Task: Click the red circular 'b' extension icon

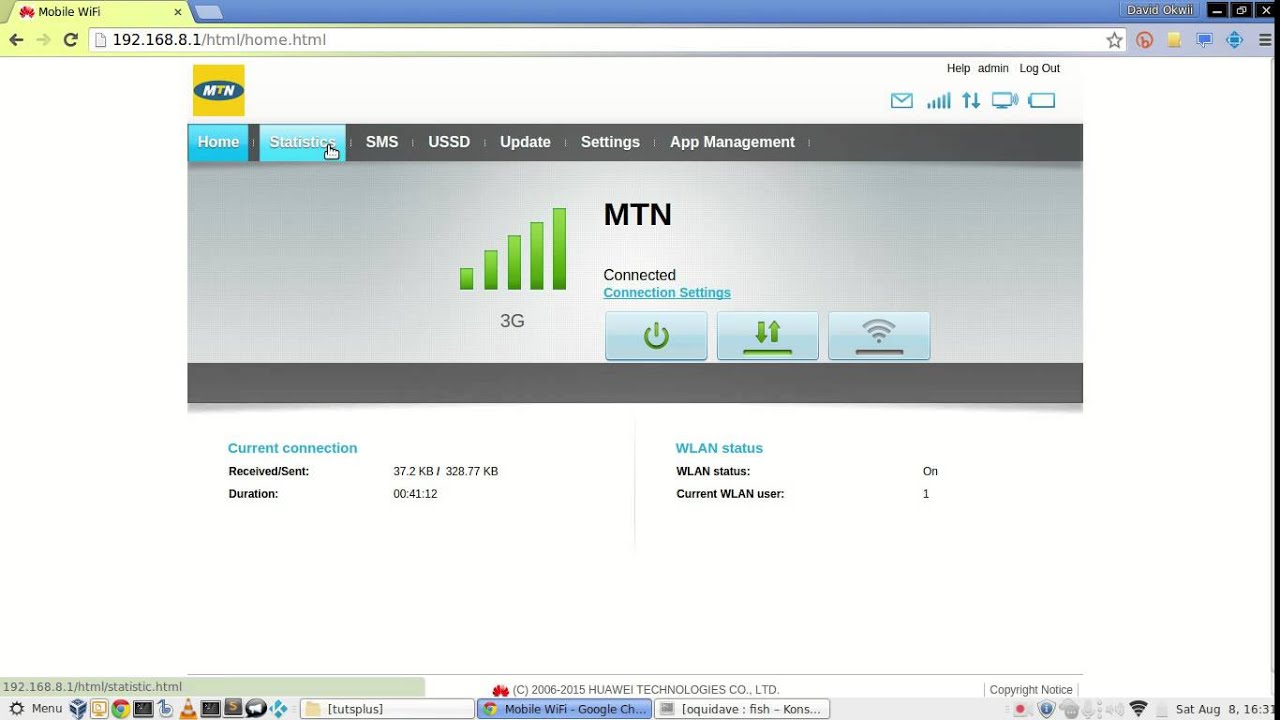Action: tap(1145, 40)
